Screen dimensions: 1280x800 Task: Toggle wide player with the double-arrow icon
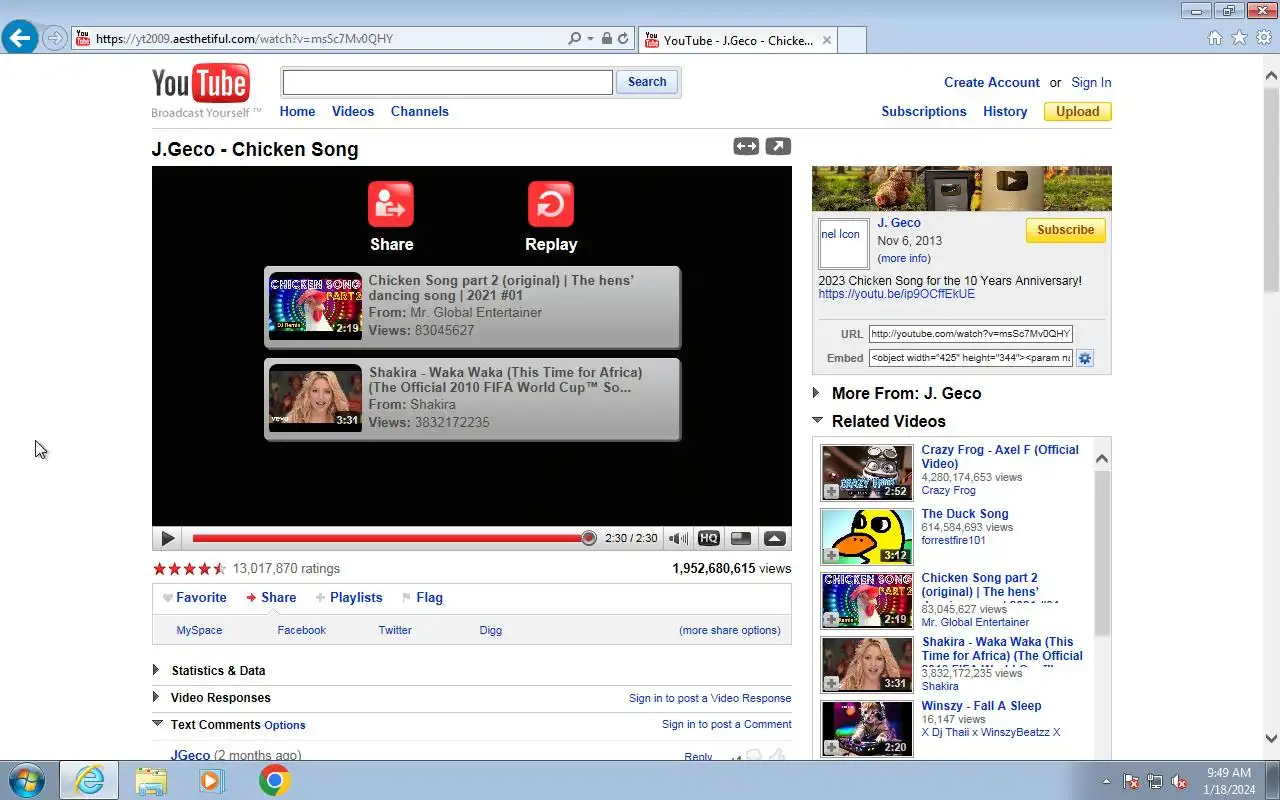click(x=746, y=146)
